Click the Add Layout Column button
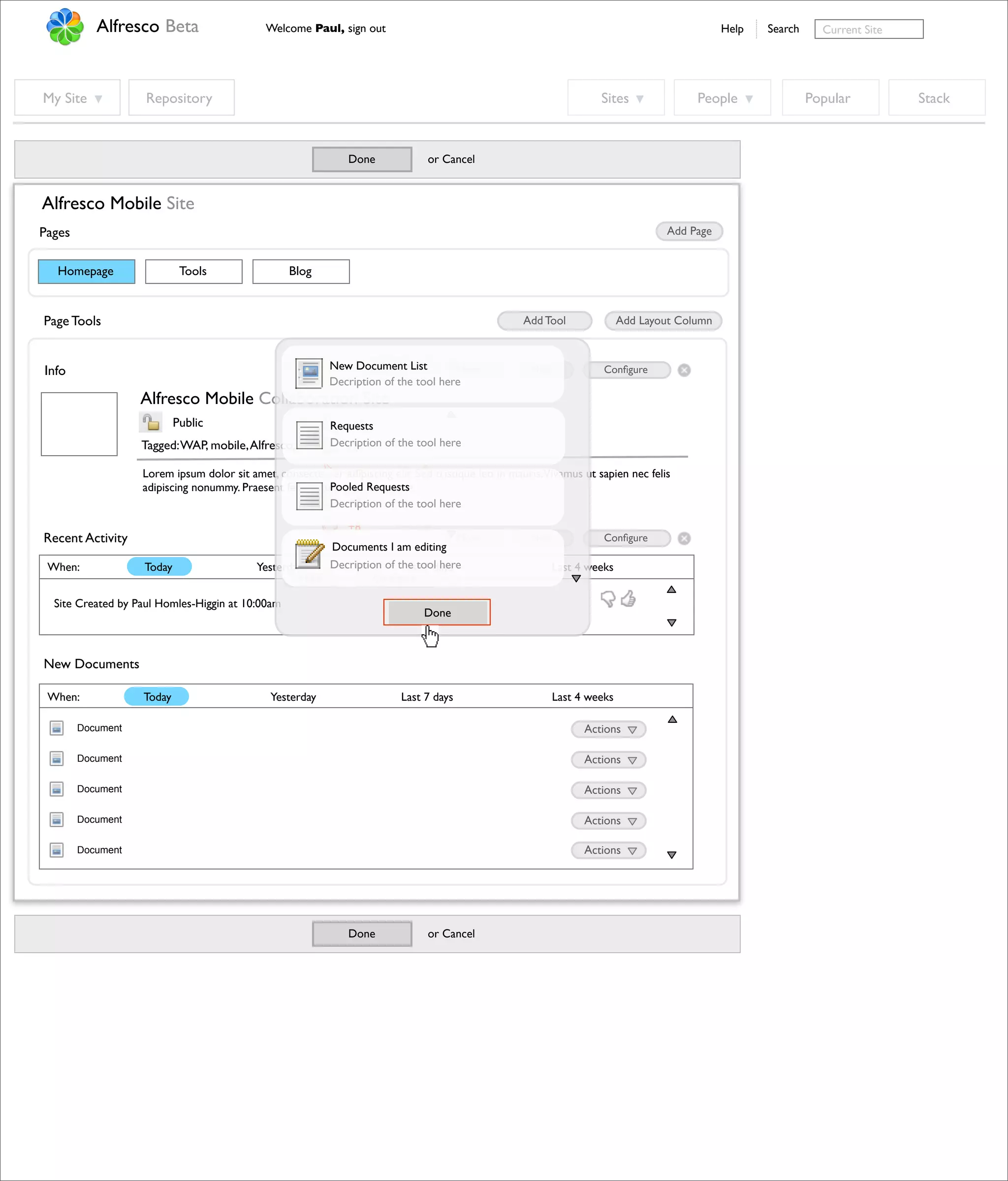The image size is (1008, 1181). 663,321
